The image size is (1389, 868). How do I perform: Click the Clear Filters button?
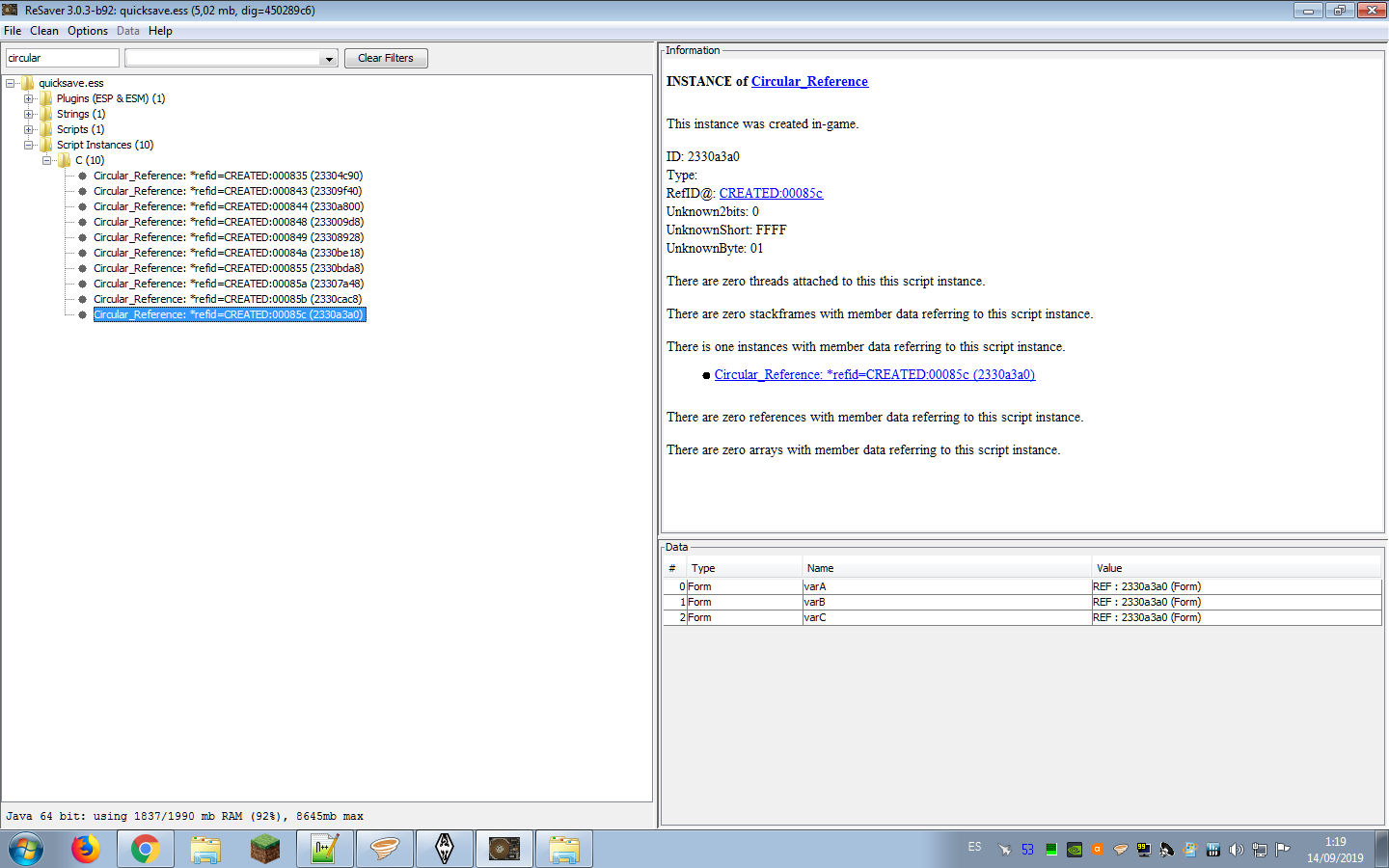pos(386,58)
